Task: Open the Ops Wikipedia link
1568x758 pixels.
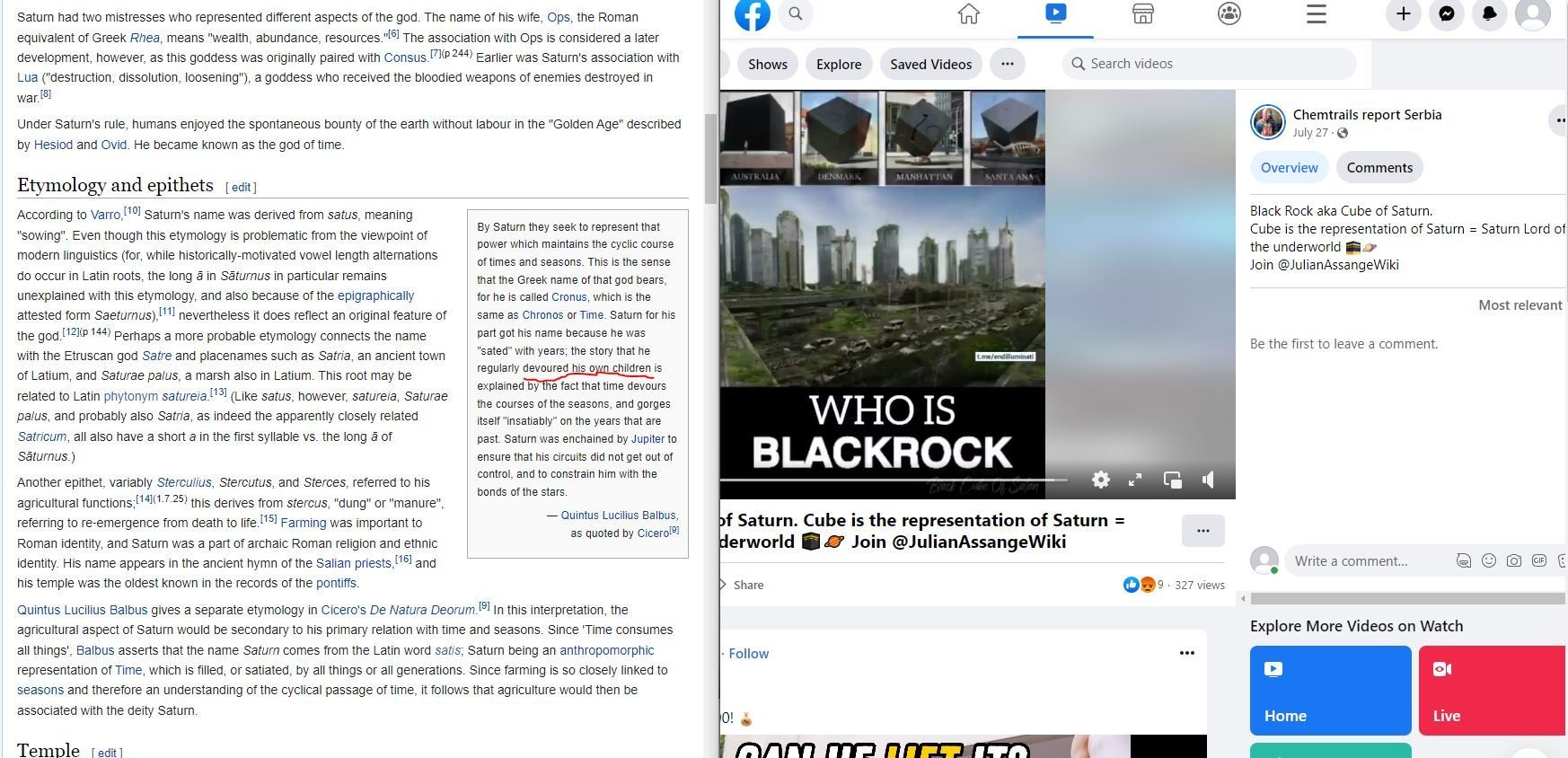Action: (x=559, y=17)
